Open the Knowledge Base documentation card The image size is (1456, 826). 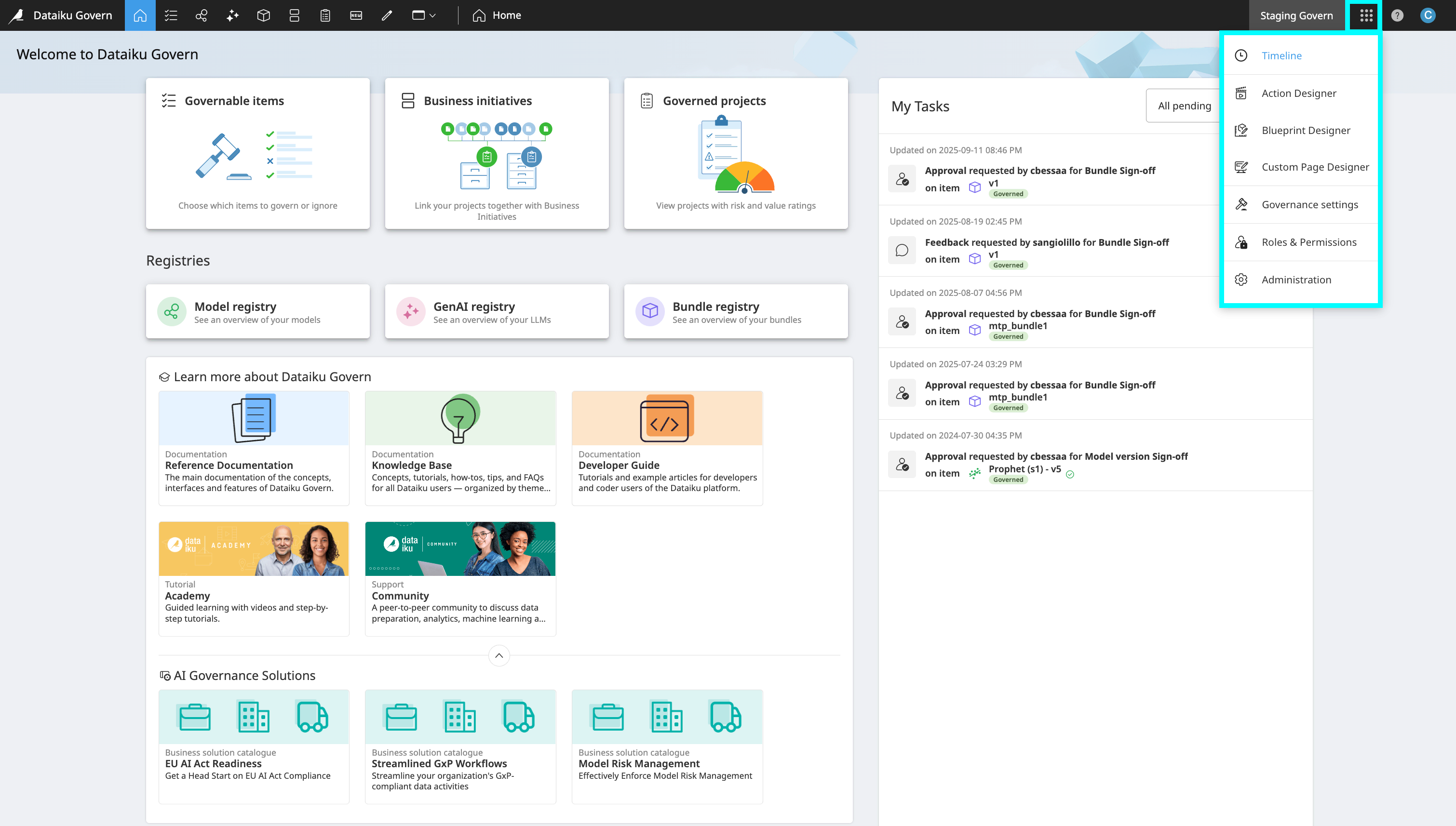[460, 448]
